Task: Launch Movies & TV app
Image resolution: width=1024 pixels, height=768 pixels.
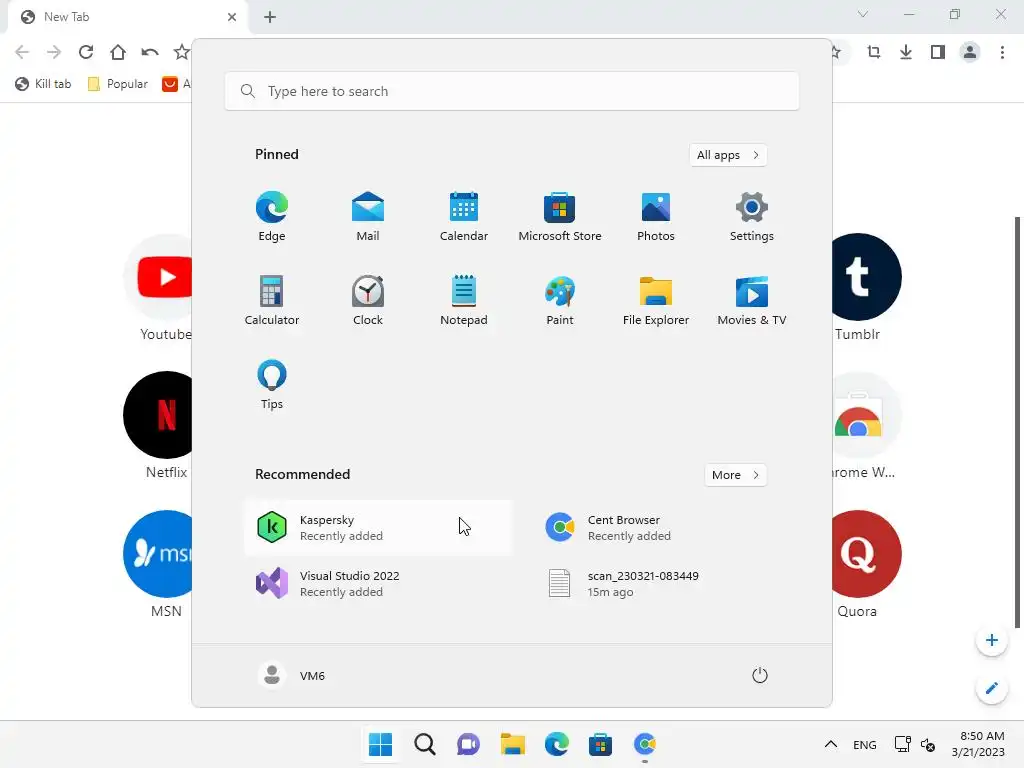Action: (x=752, y=300)
